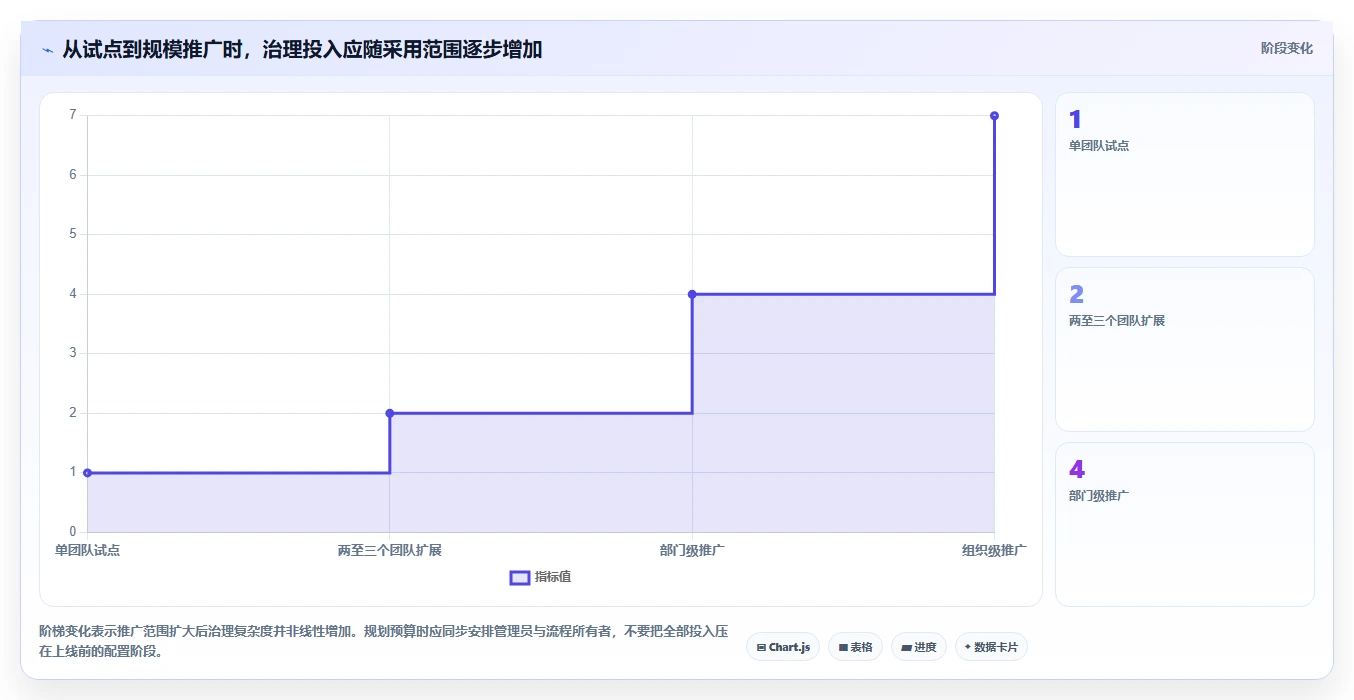
Task: Open the card showing 1 单团队试点
Action: coord(1185,175)
